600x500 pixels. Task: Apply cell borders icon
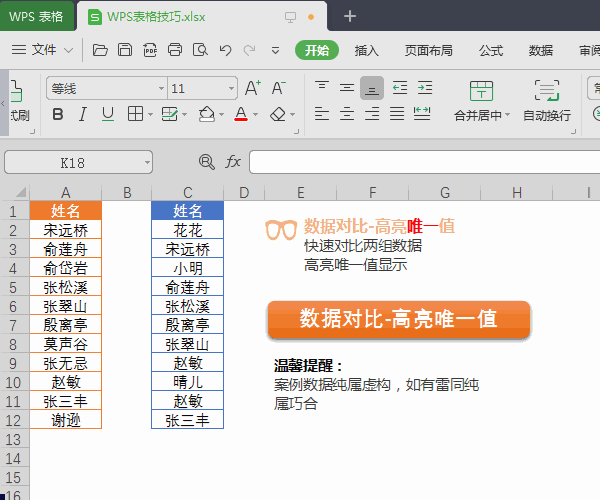tap(135, 114)
